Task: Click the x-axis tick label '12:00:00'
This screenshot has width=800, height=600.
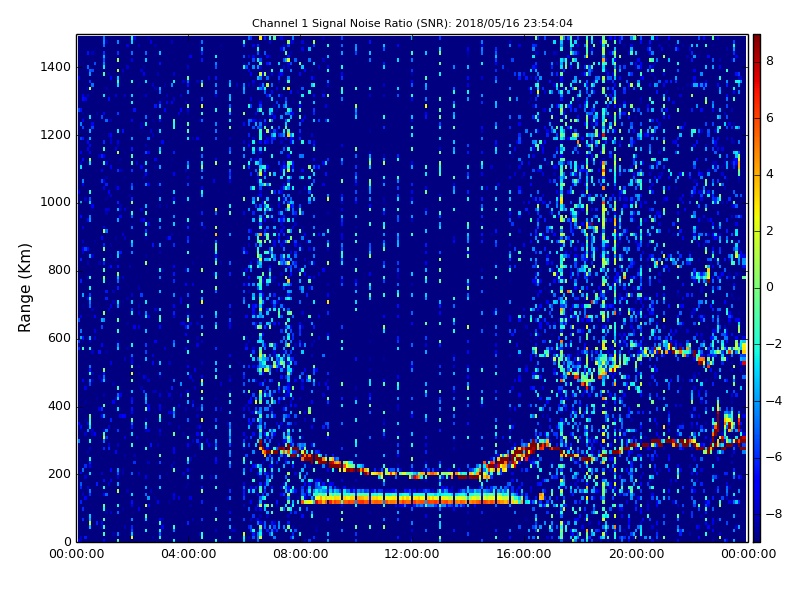Action: click(x=412, y=554)
